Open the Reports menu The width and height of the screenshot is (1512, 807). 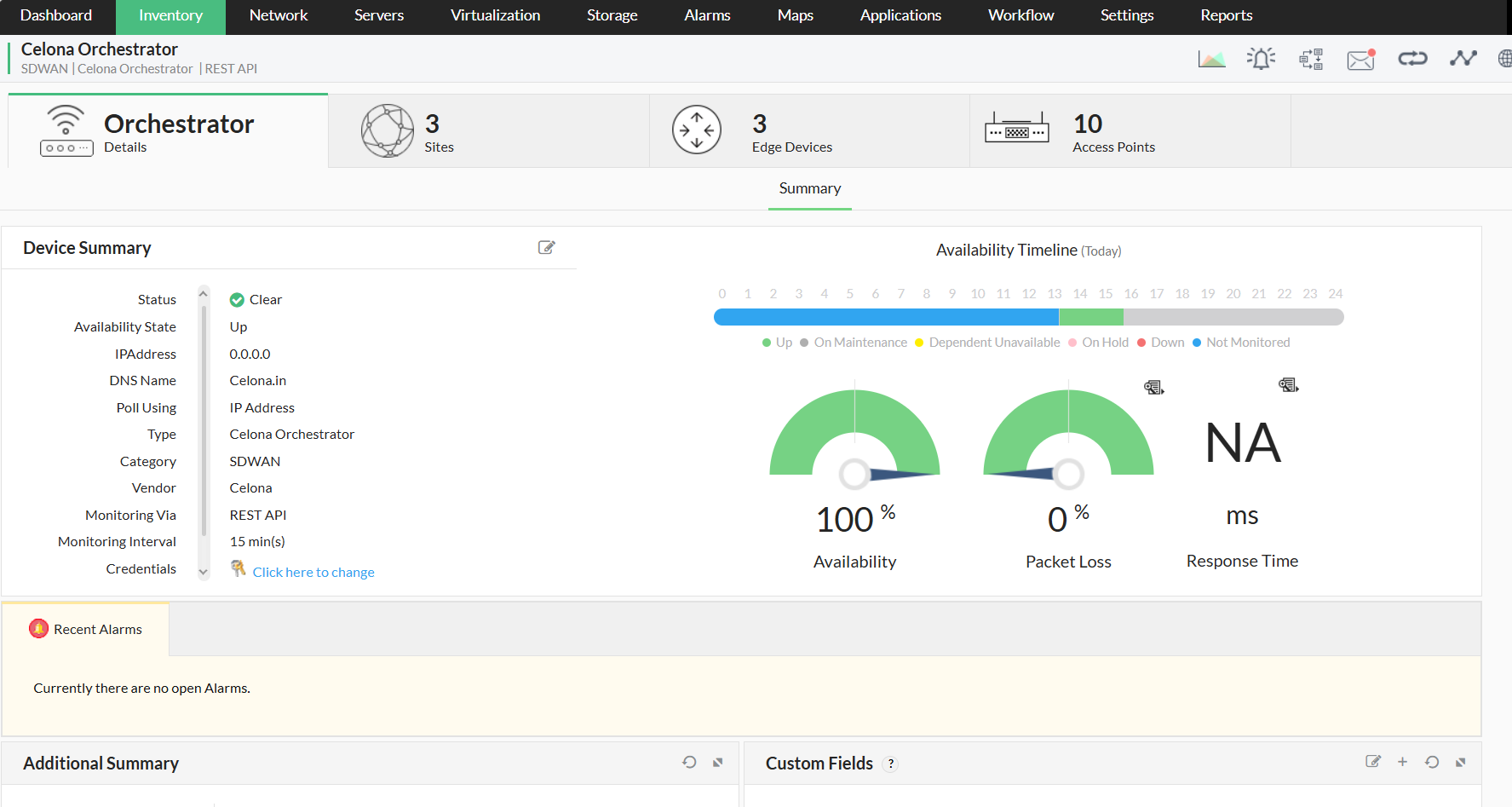(1226, 15)
